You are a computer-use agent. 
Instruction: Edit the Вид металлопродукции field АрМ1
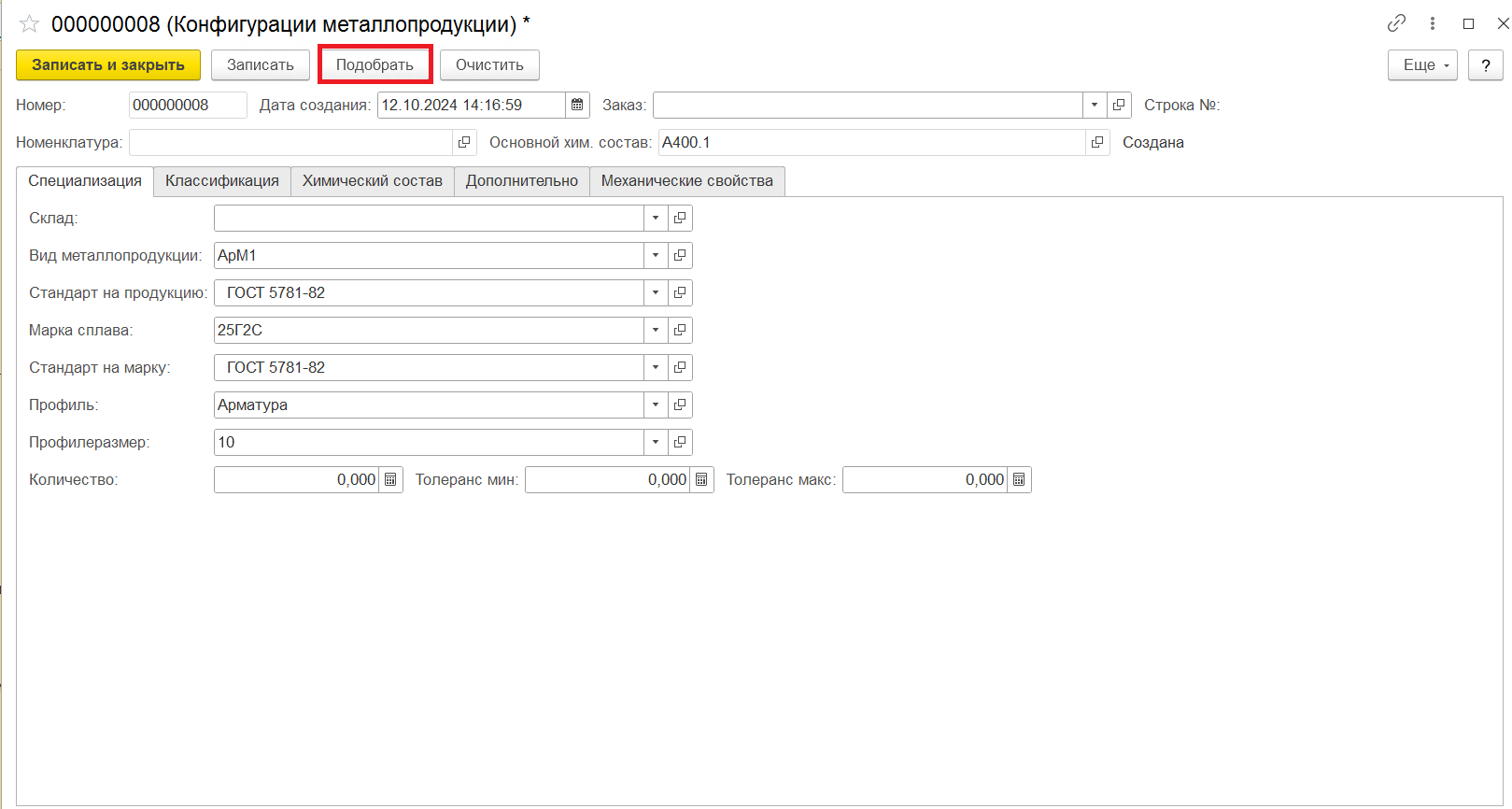pyautogui.click(x=429, y=255)
